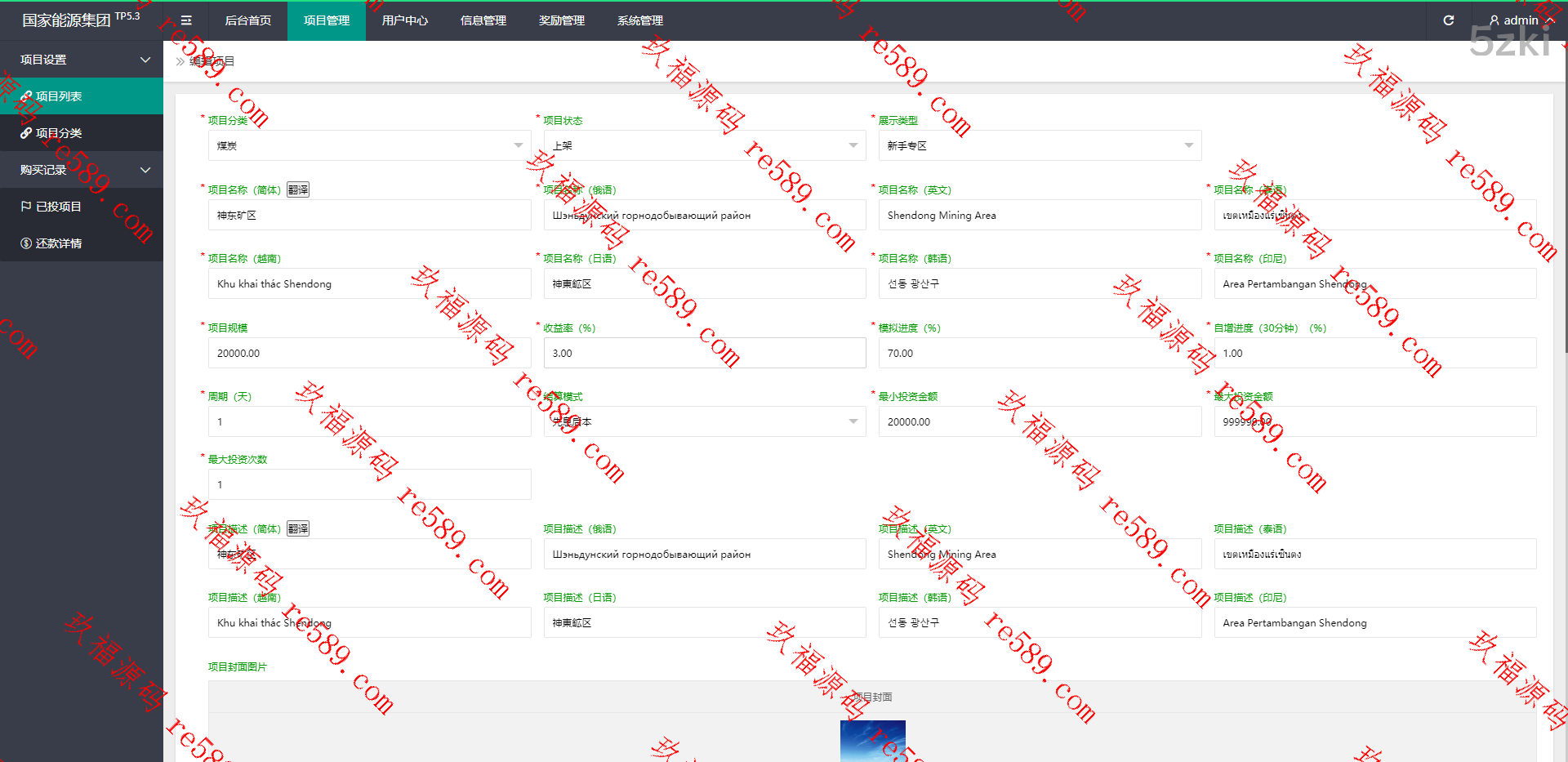1568x762 pixels.
Task: Focus the 项目名称 (韩语) input field
Action: (1040, 283)
